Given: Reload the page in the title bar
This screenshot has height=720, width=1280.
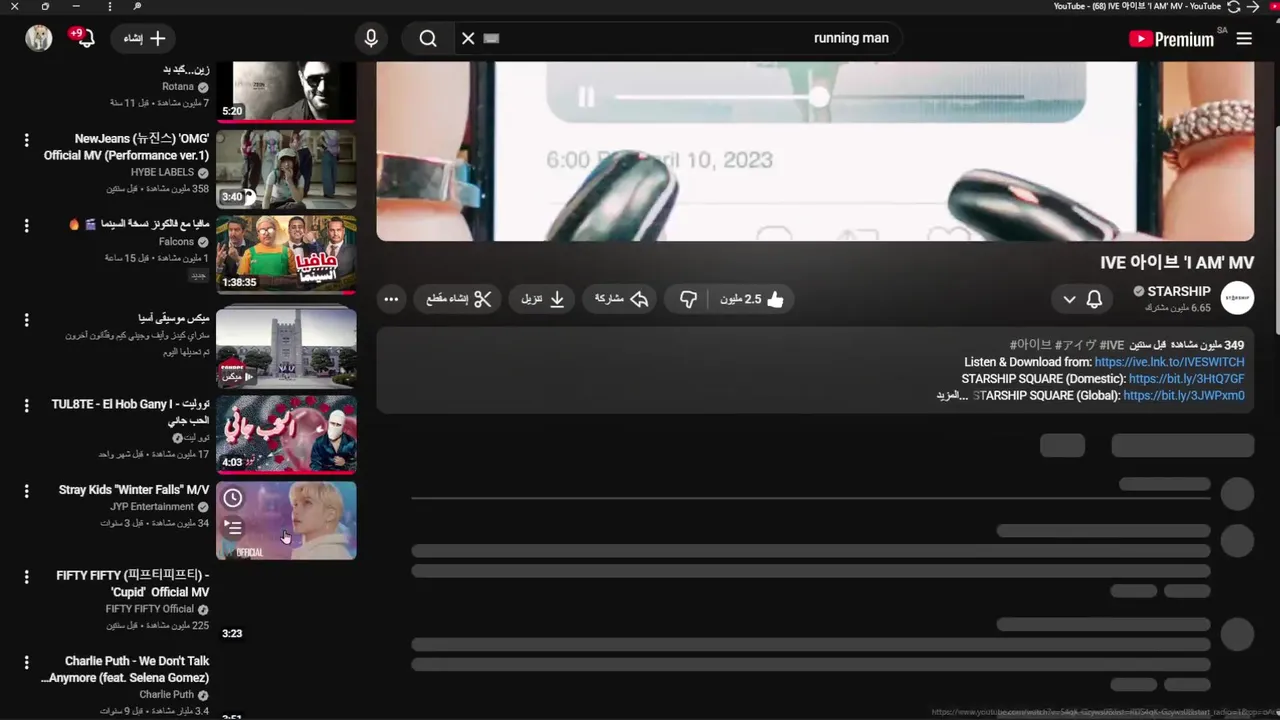Looking at the screenshot, I should coord(1234,6).
